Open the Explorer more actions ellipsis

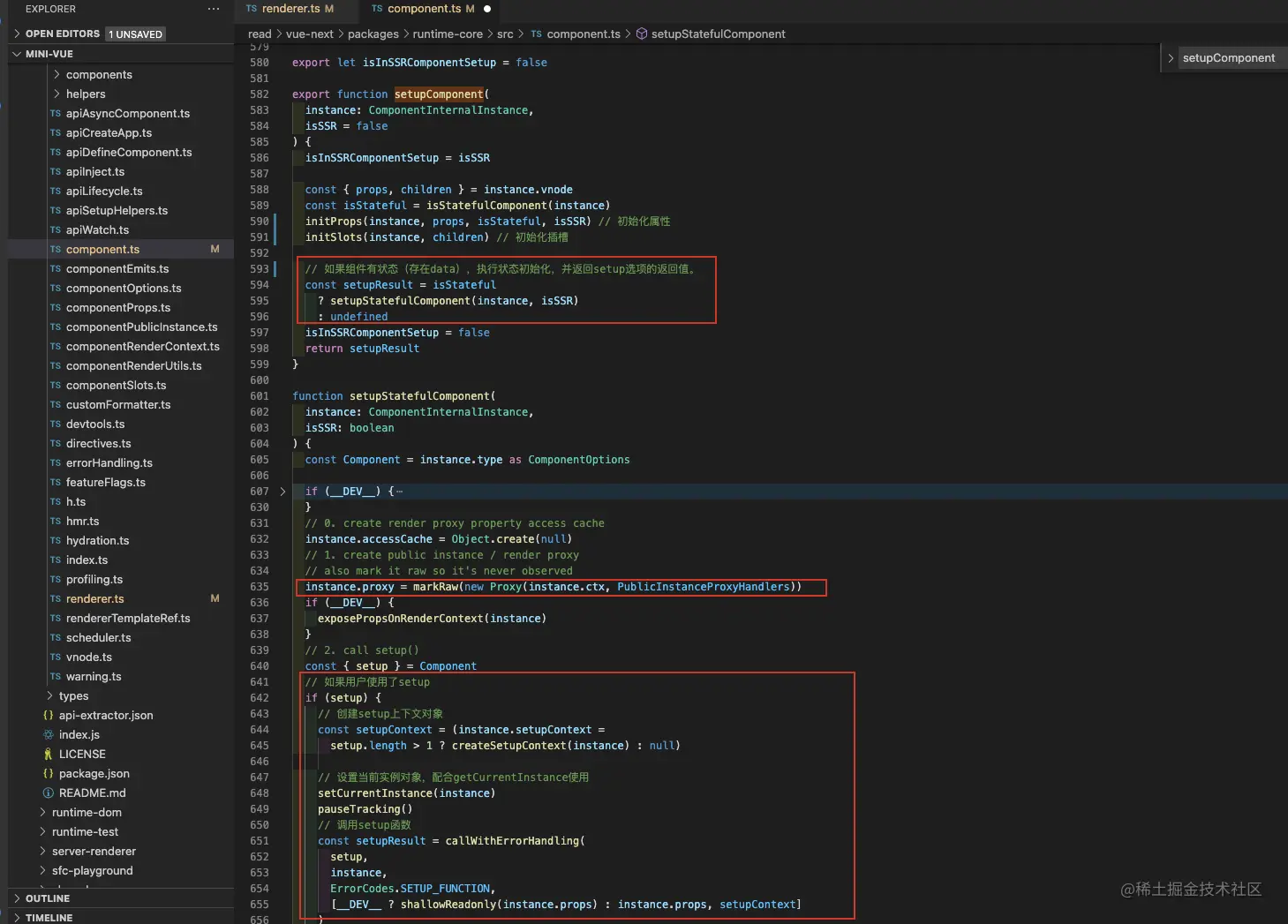214,9
